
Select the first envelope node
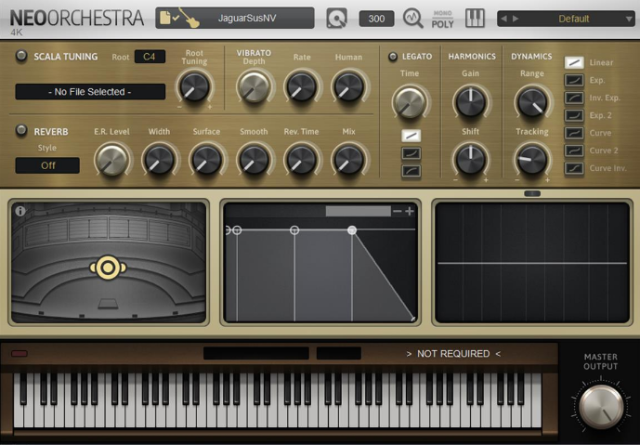pos(228,230)
